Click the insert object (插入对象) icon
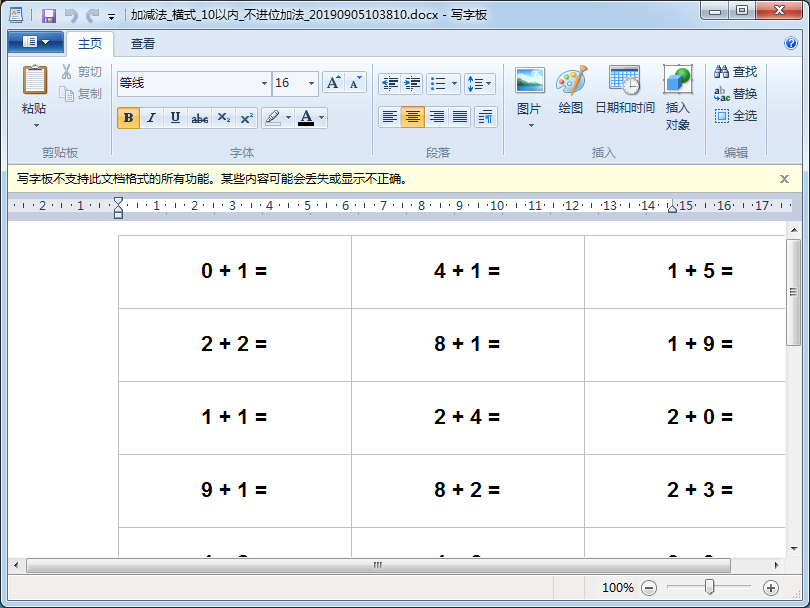This screenshot has width=810, height=608. 678,82
